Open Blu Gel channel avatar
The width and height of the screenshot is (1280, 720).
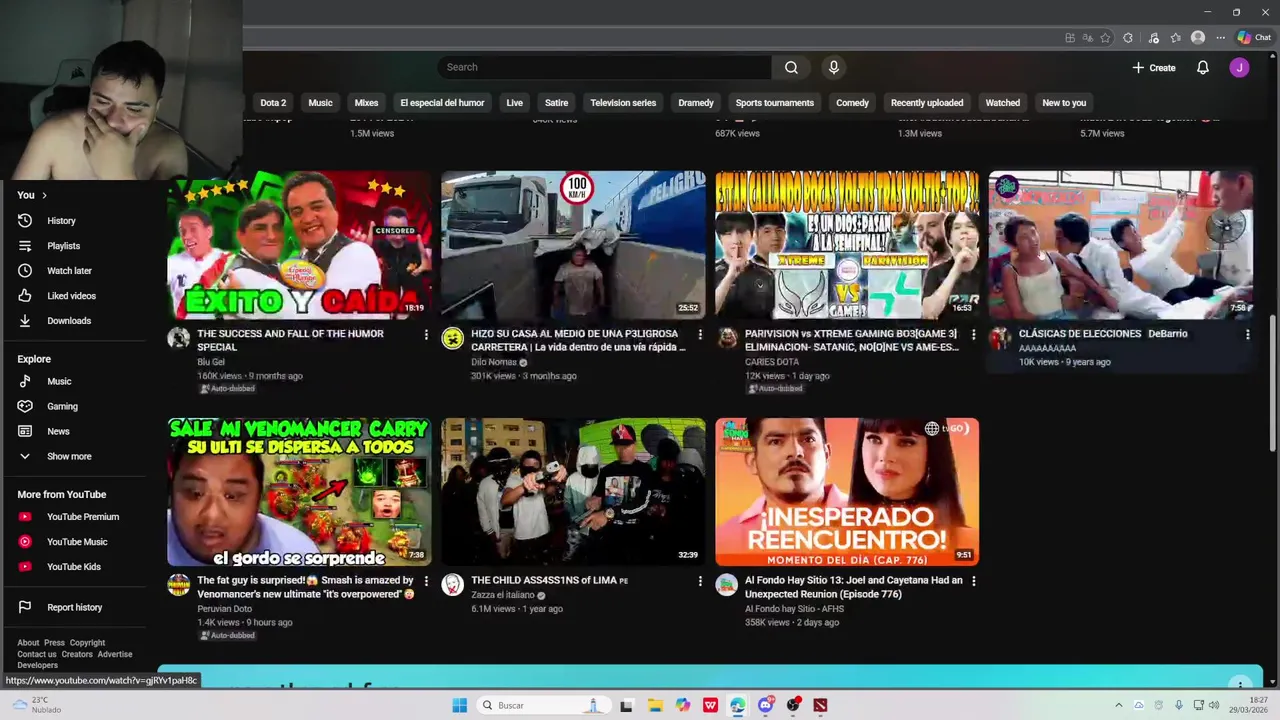[179, 338]
